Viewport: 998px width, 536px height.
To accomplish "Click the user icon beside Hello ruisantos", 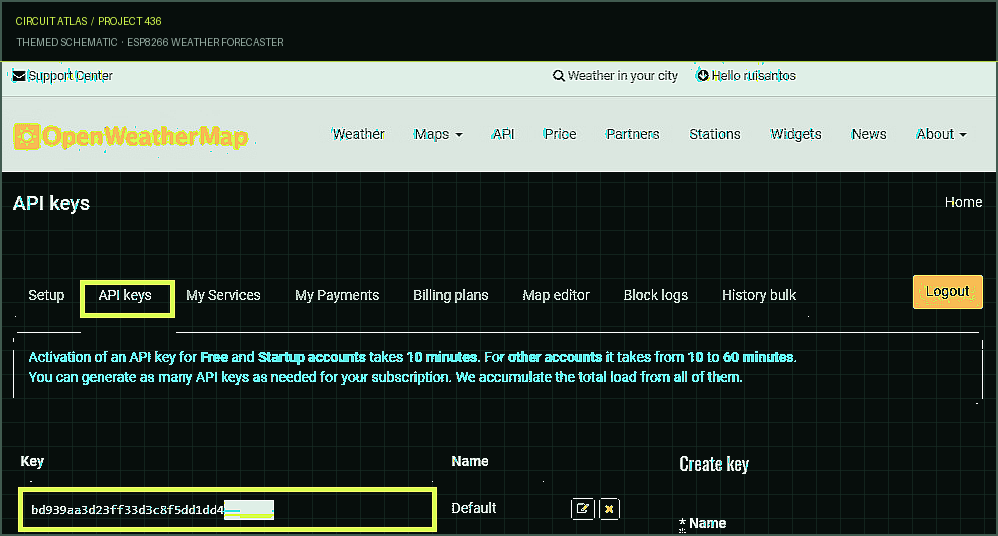I will pyautogui.click(x=703, y=75).
